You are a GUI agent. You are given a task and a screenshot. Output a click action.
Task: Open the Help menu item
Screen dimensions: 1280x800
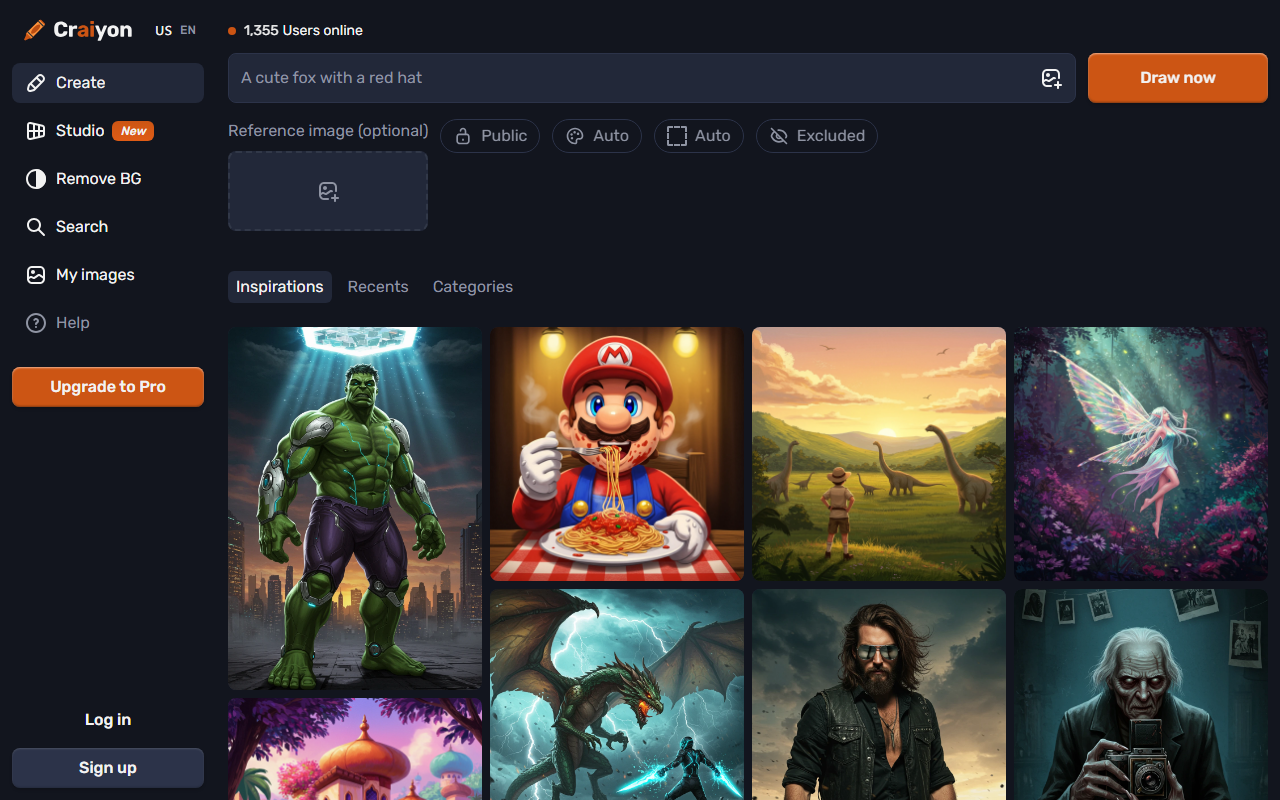pos(108,323)
